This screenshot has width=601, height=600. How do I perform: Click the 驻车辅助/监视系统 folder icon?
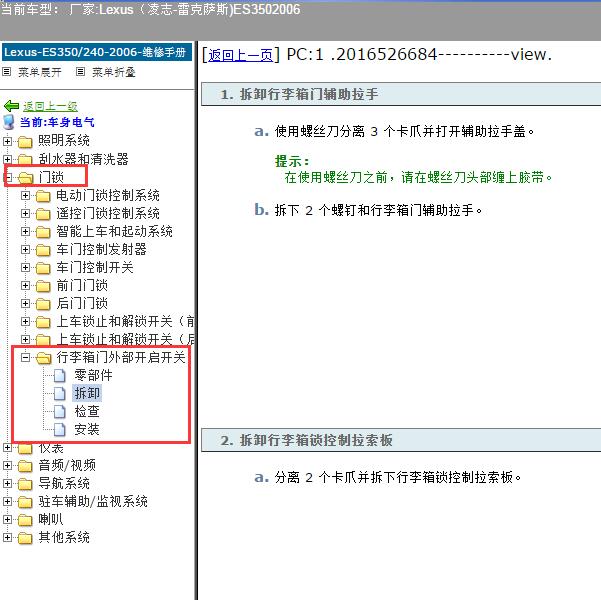[25, 502]
